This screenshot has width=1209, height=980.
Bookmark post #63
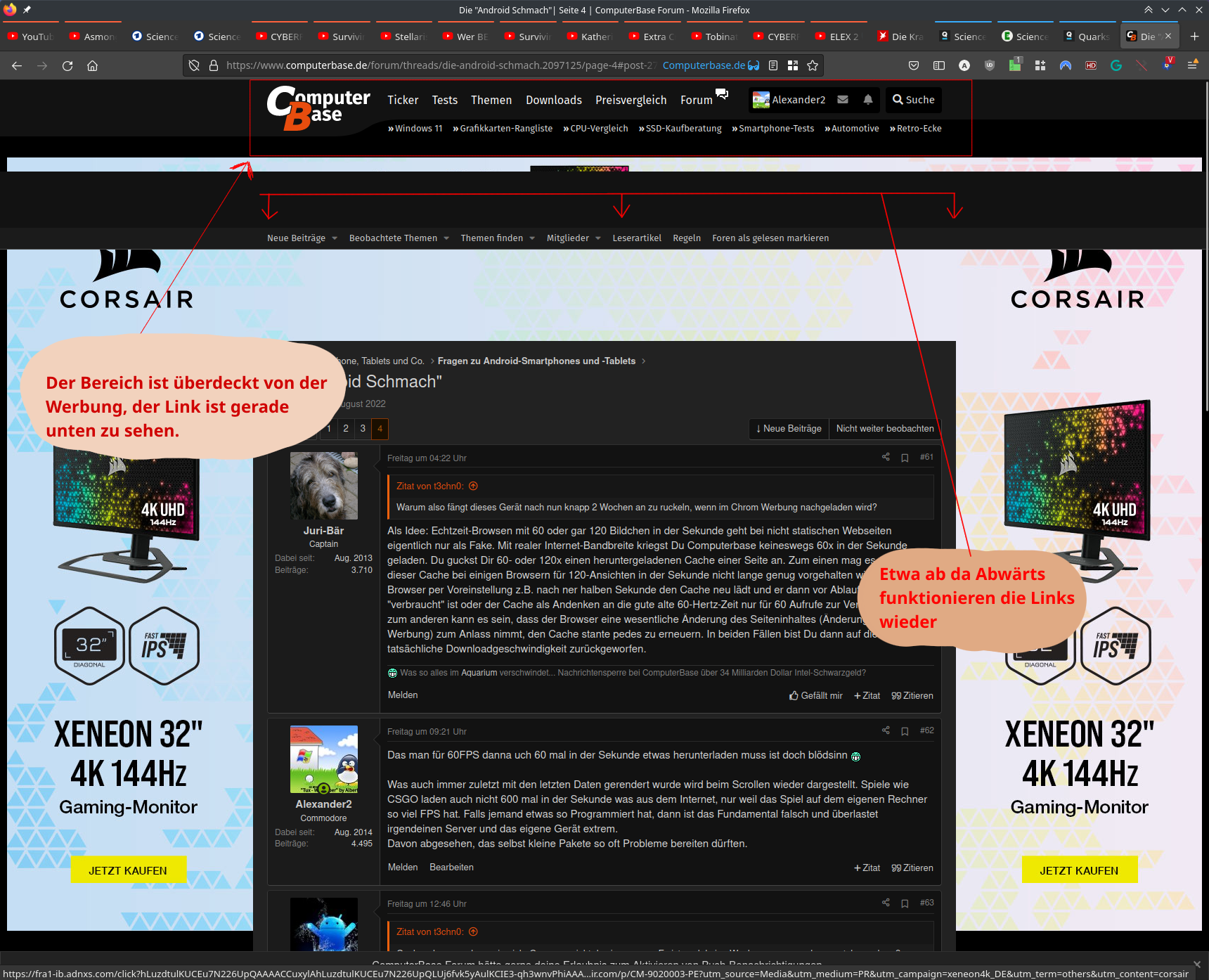pyautogui.click(x=905, y=903)
